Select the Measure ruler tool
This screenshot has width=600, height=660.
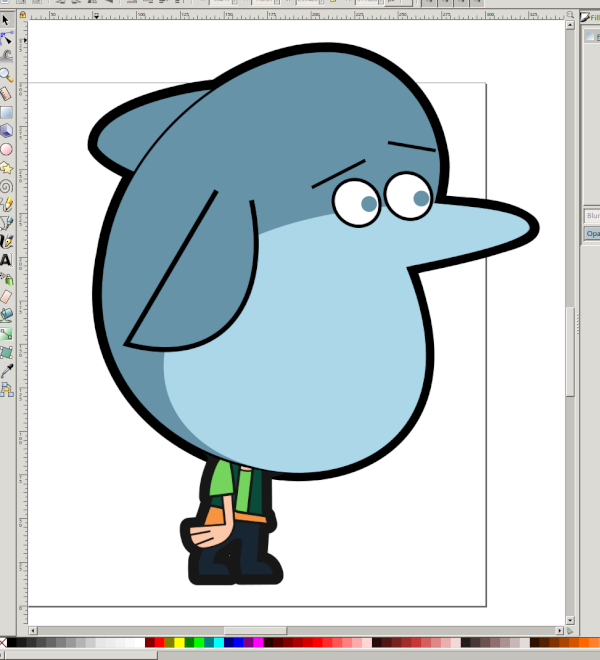6,93
